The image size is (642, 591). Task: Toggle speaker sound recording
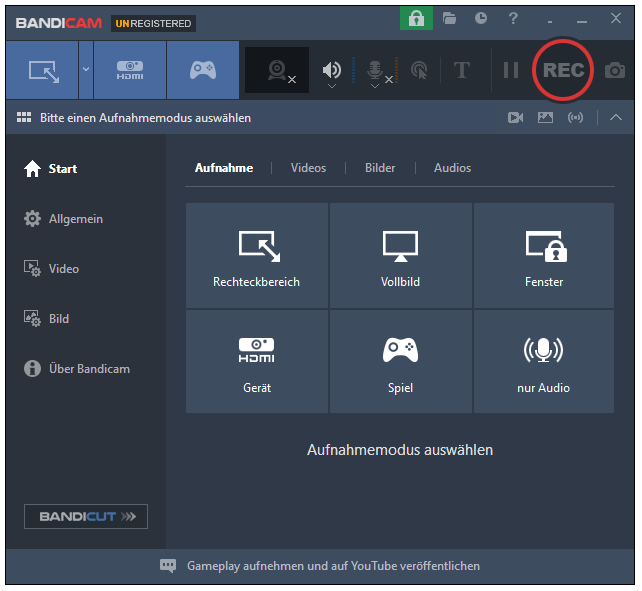click(332, 70)
